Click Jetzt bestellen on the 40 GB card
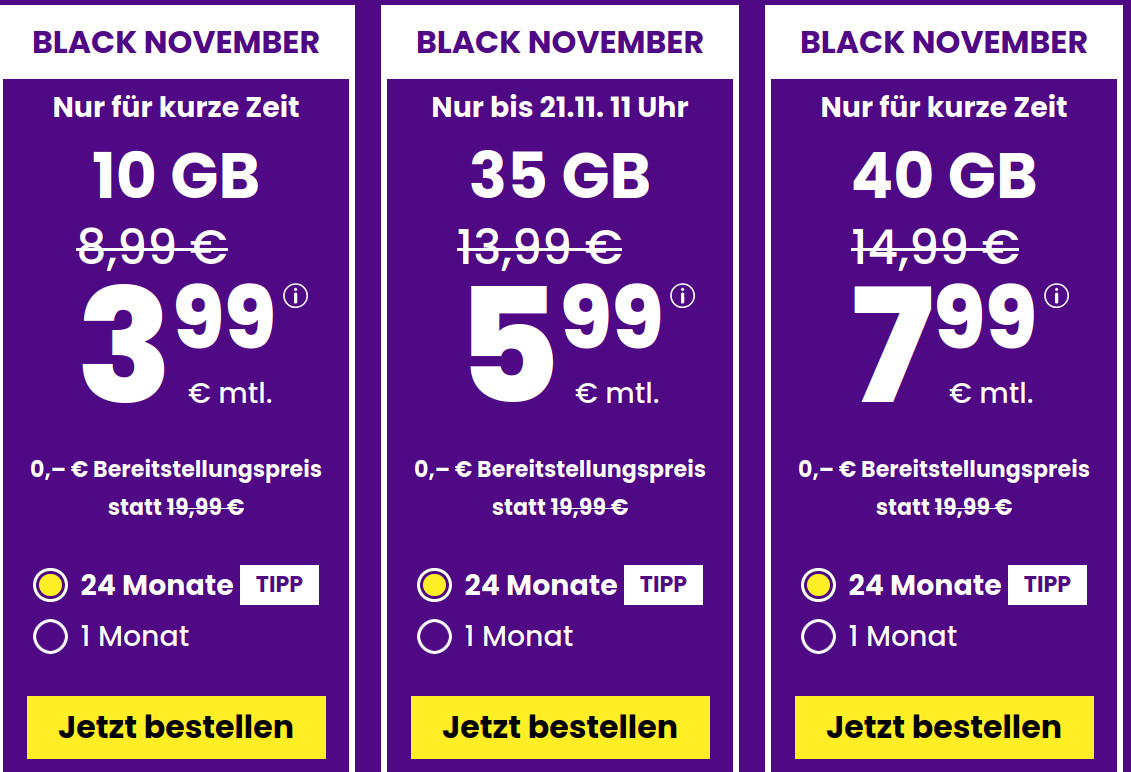1131x772 pixels. click(942, 727)
